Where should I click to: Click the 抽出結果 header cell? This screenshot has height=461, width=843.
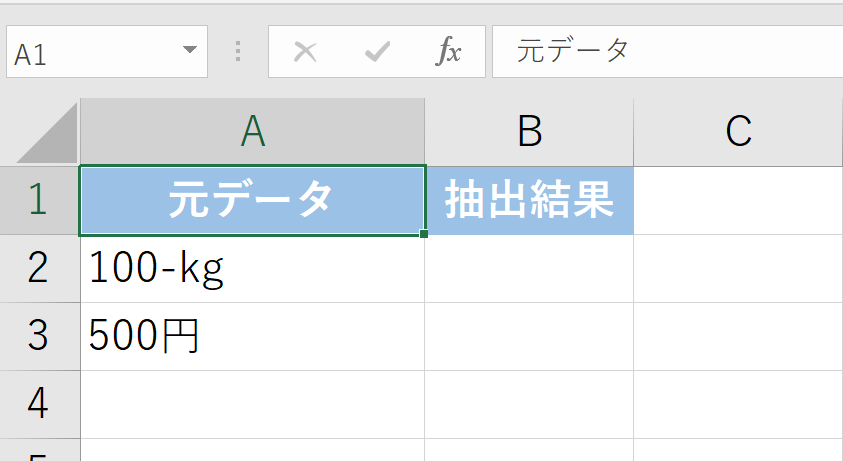pos(529,200)
